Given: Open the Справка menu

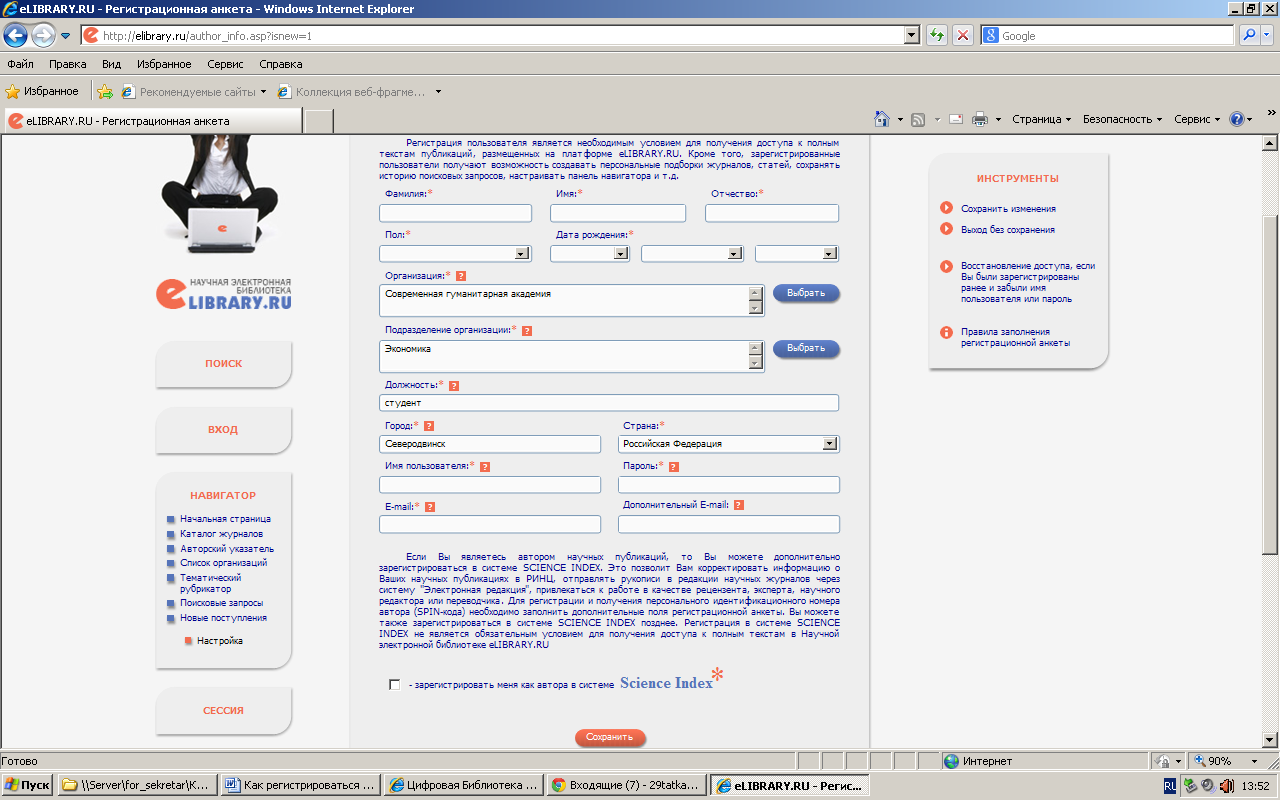Looking at the screenshot, I should click(281, 64).
